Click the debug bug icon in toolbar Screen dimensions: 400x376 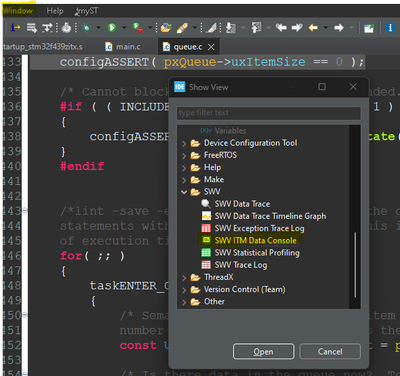click(86, 28)
